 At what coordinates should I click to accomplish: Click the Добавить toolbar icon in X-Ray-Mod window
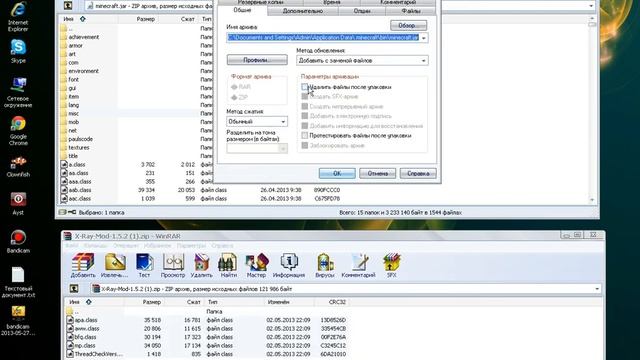click(x=83, y=265)
